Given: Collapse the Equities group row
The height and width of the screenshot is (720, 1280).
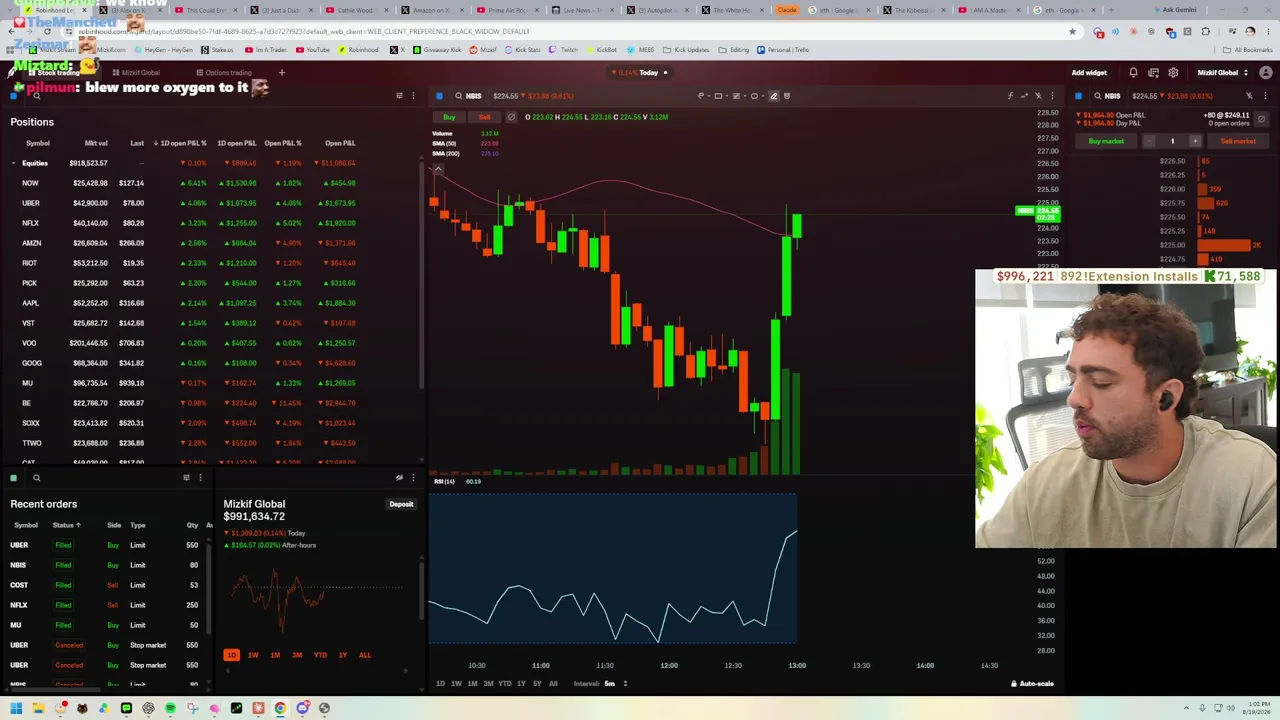Looking at the screenshot, I should click(13, 163).
